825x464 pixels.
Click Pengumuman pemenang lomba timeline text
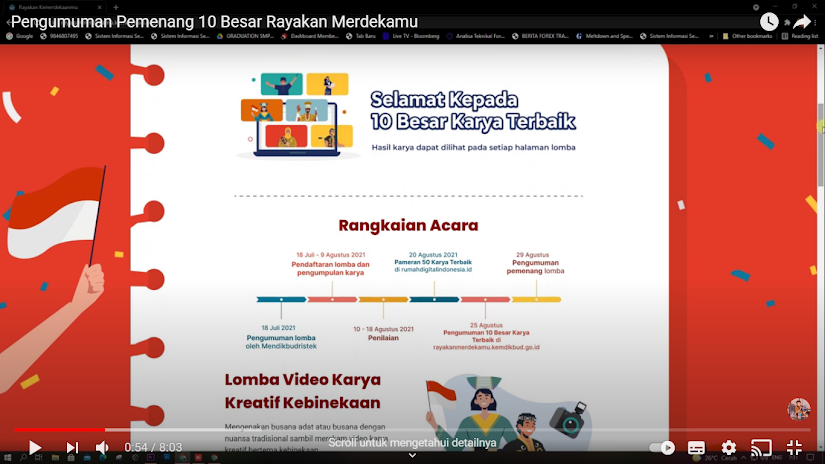click(535, 267)
